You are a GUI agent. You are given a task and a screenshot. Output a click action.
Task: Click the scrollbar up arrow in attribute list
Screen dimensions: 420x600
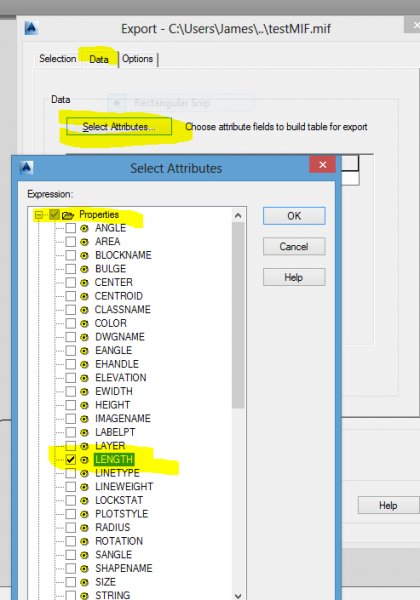coord(238,215)
